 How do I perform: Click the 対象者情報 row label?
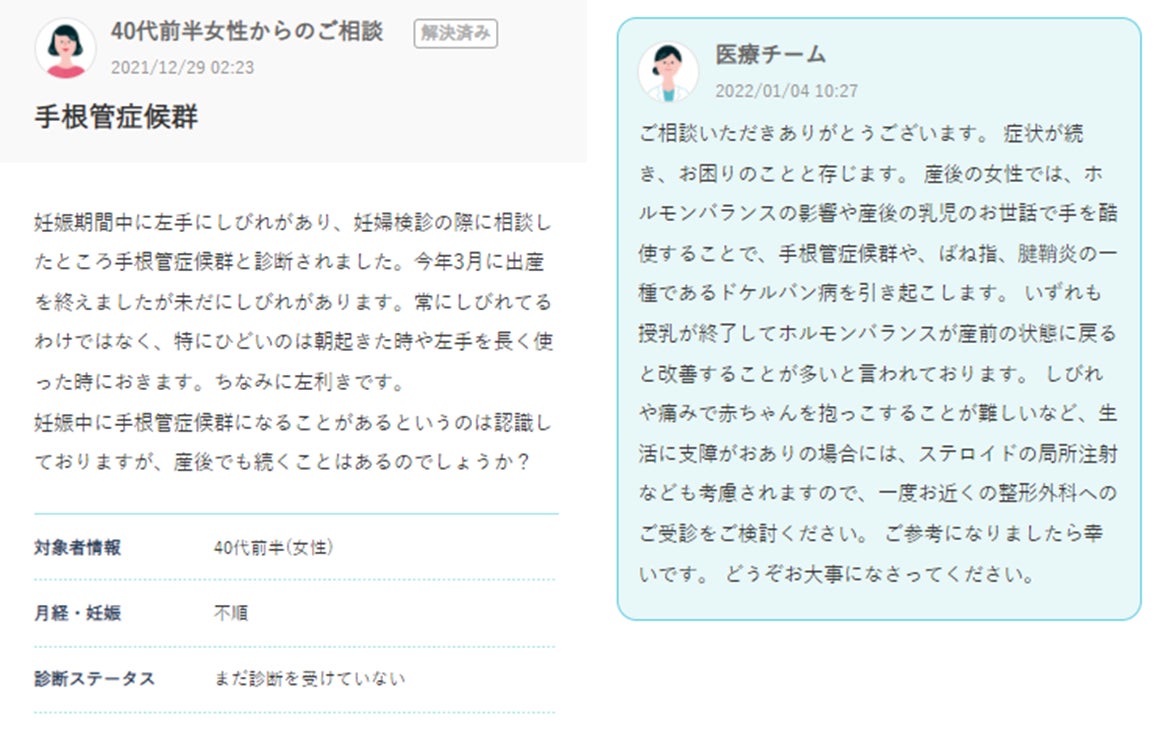(x=78, y=547)
